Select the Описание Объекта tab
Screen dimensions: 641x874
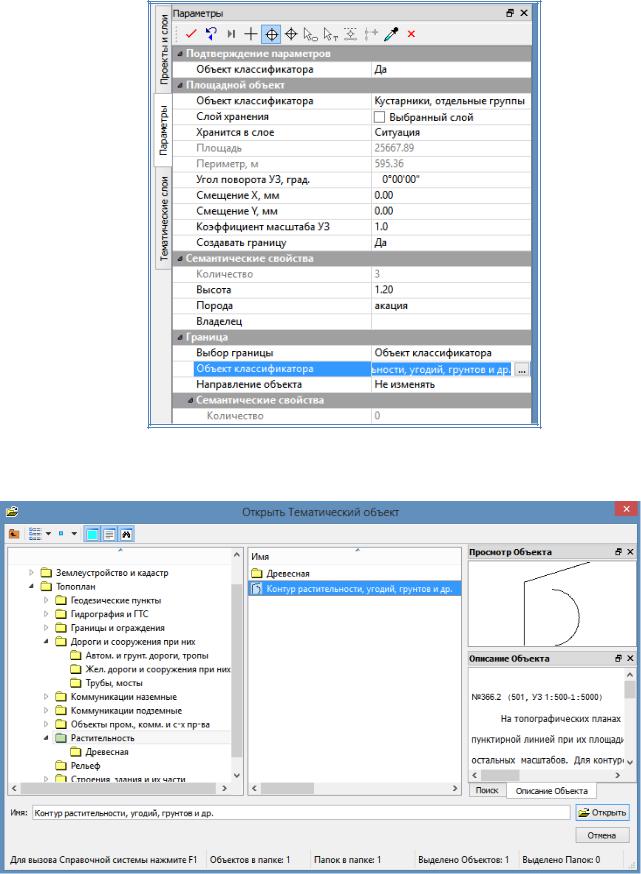[x=551, y=790]
